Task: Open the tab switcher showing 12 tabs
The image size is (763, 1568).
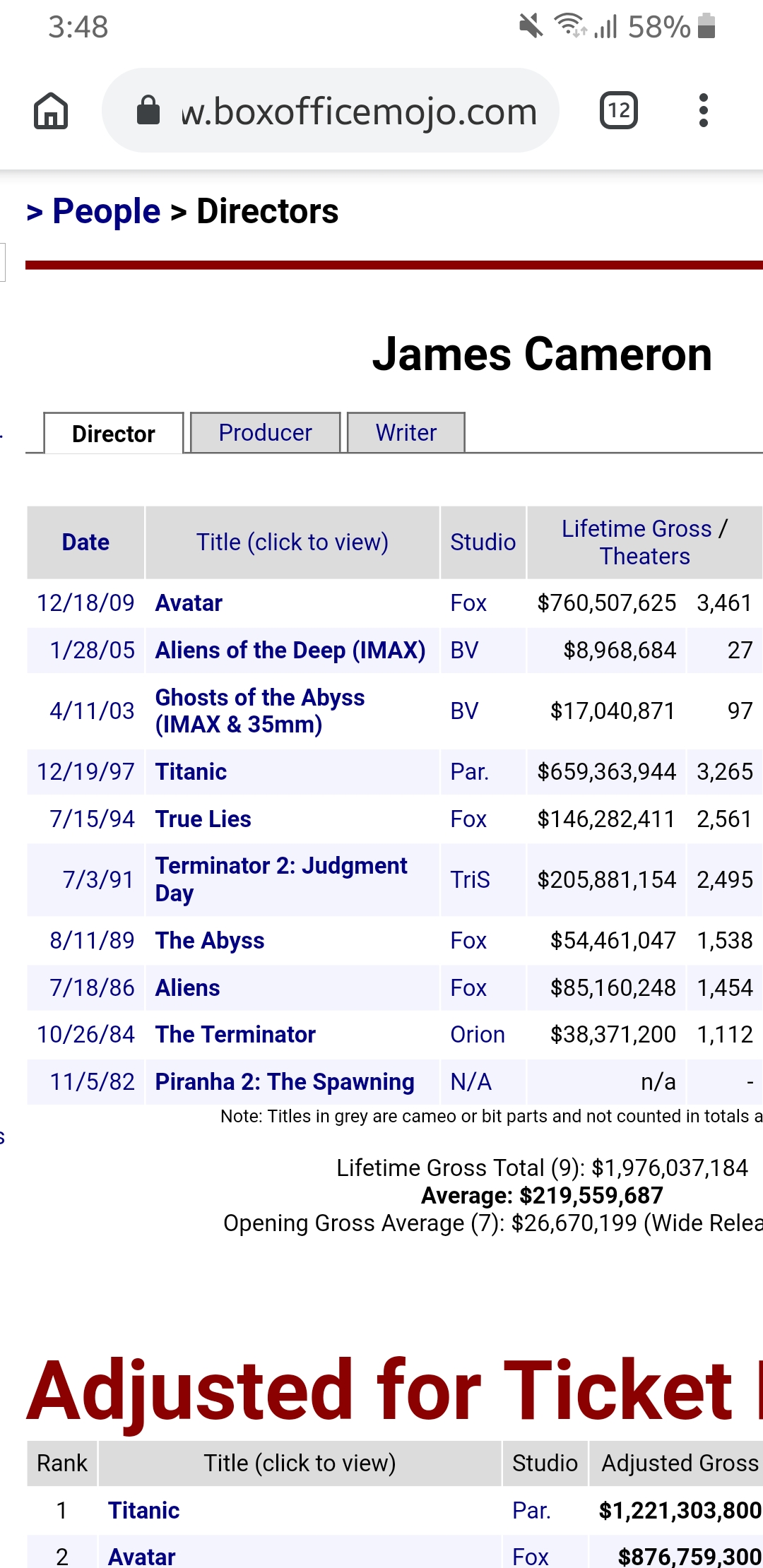Action: coord(619,110)
